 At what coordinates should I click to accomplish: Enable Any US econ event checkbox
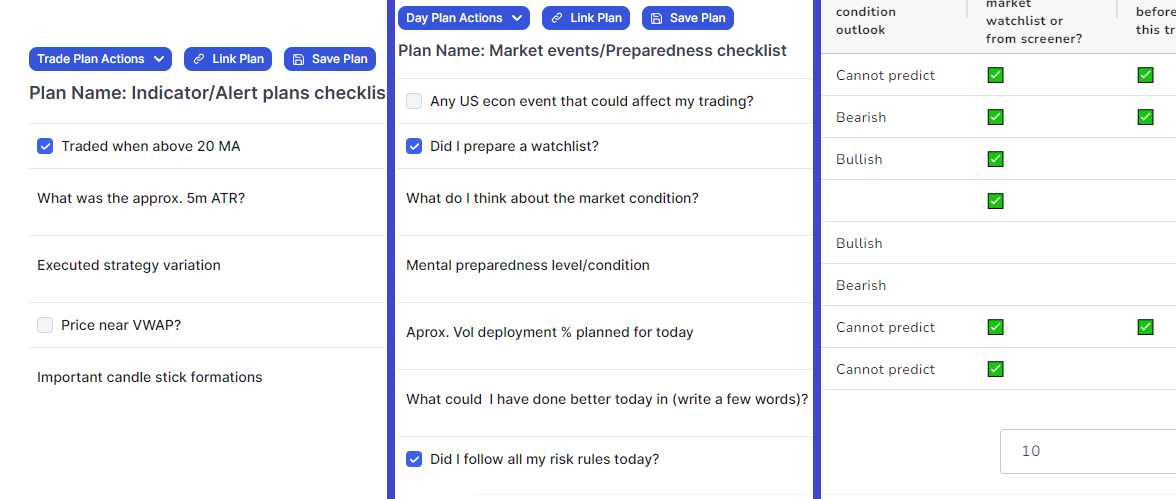414,101
